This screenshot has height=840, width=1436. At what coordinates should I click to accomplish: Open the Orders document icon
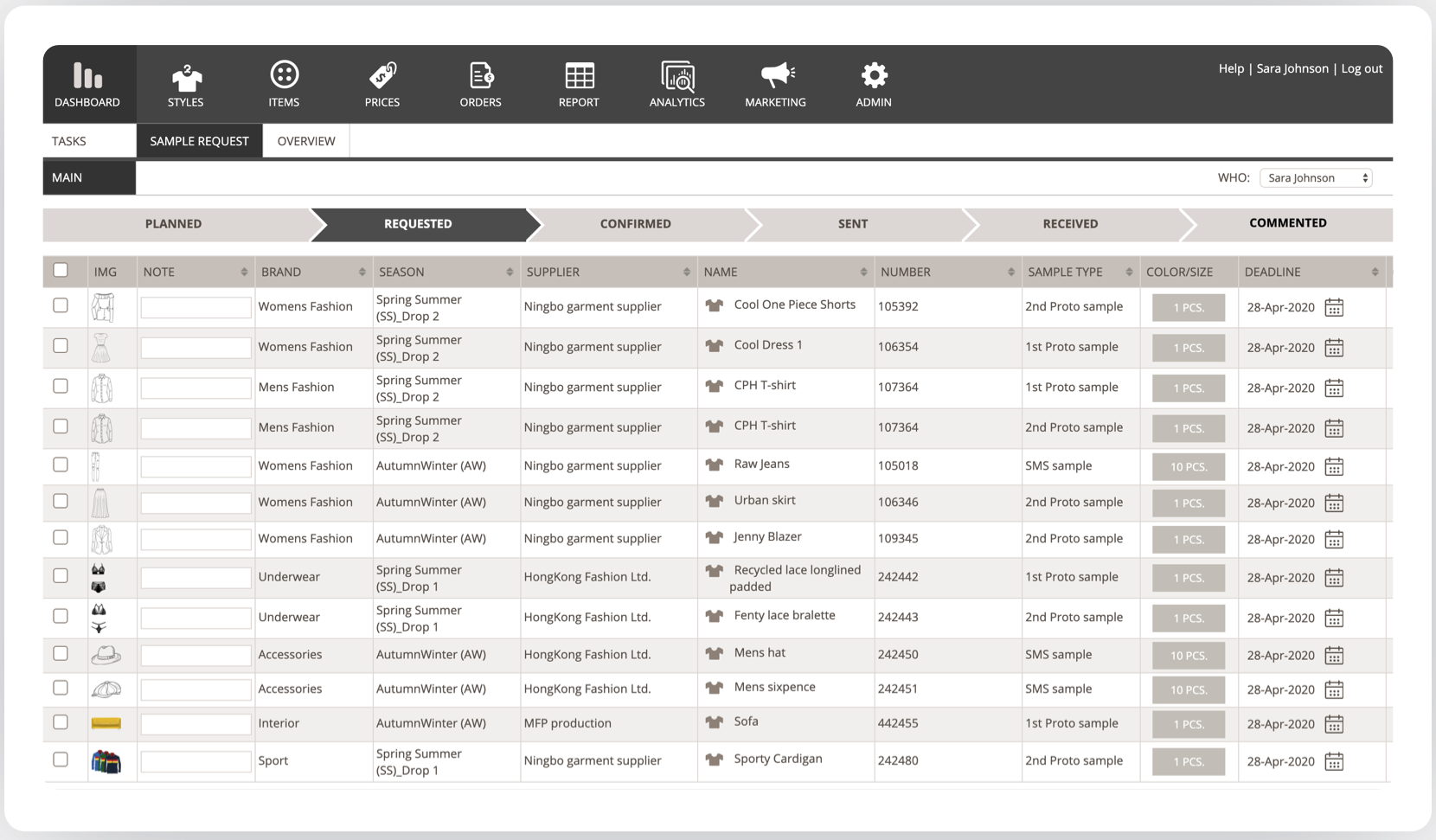(x=481, y=75)
